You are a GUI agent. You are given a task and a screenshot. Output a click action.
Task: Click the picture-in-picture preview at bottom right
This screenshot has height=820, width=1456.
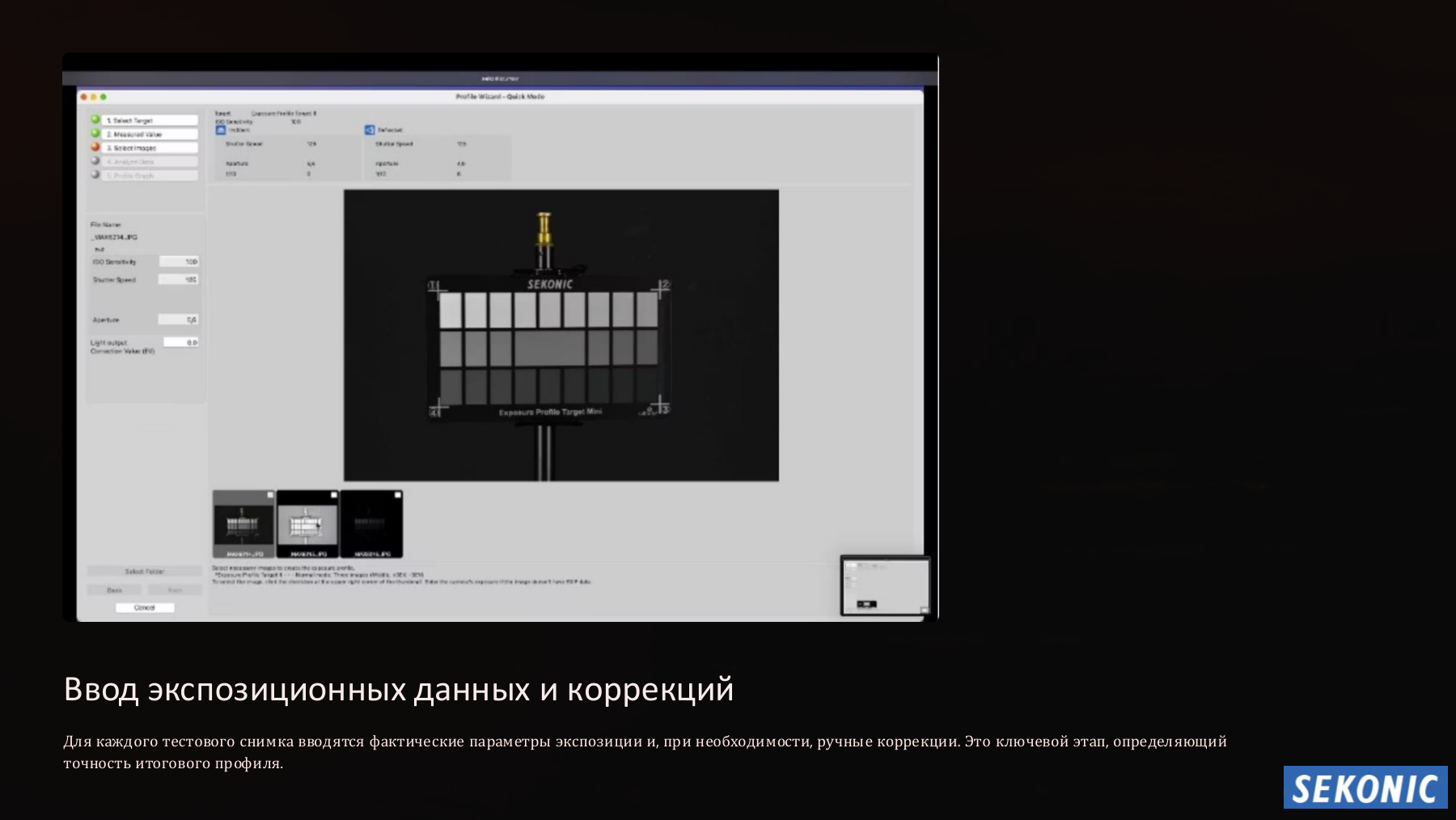[886, 585]
